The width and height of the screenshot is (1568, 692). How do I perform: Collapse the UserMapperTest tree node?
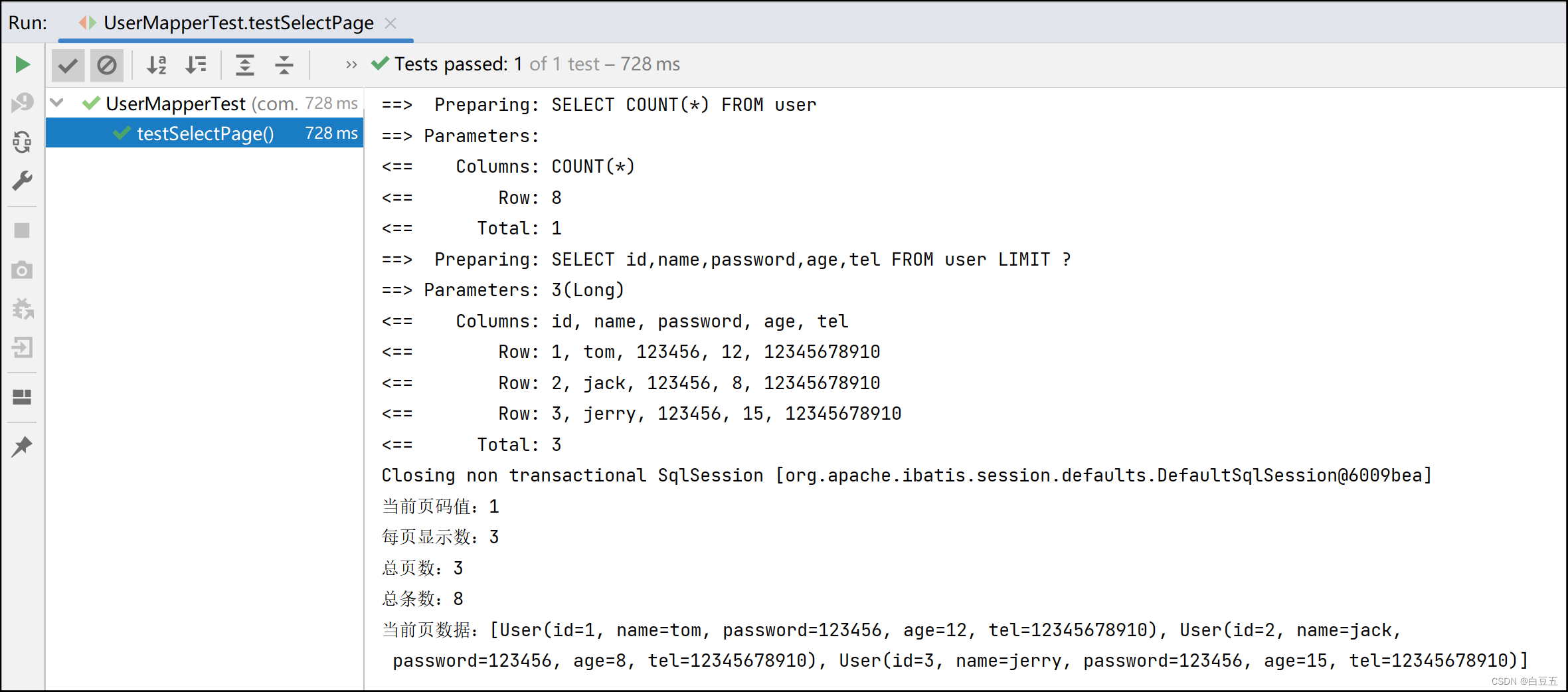click(x=57, y=103)
